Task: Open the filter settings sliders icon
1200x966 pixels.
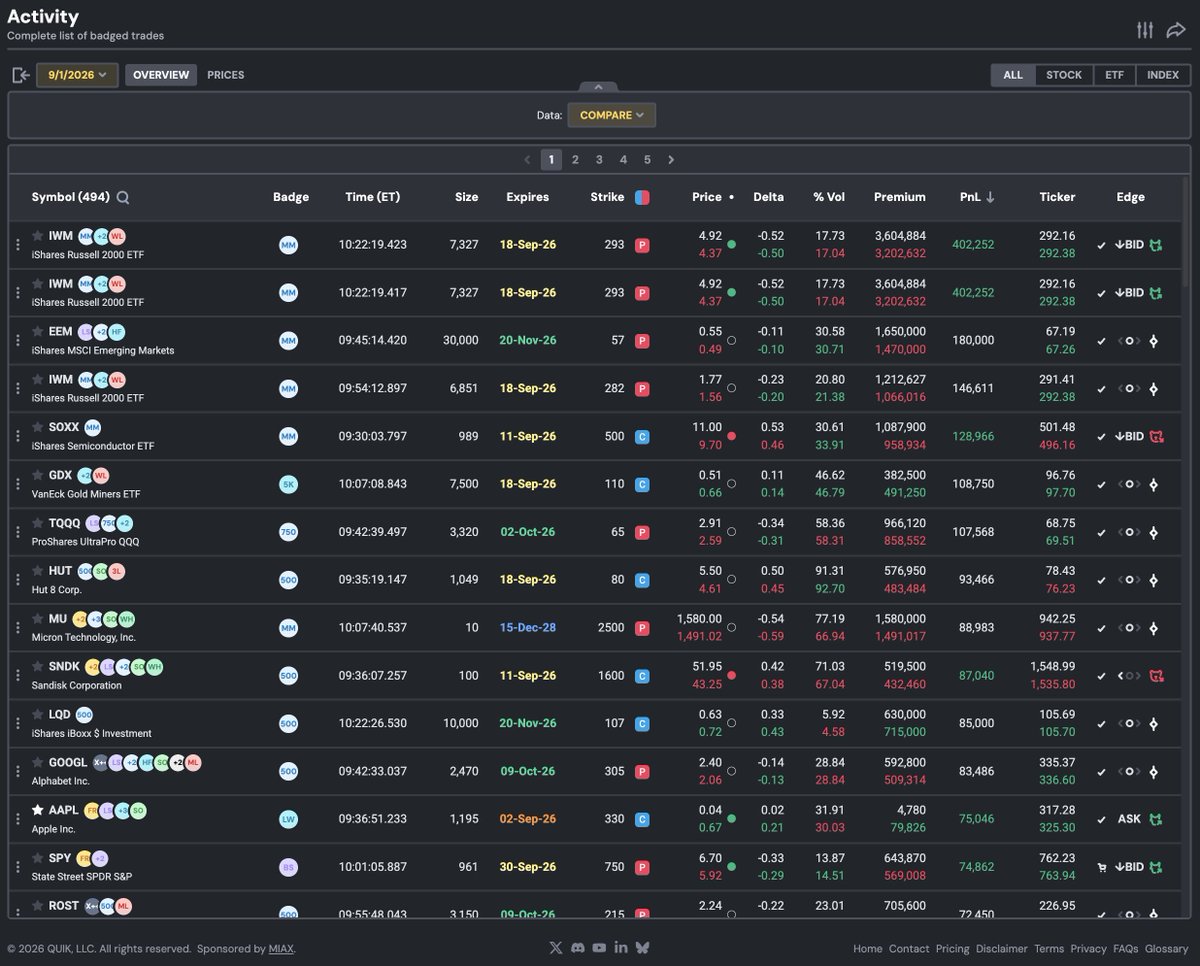Action: point(1145,30)
